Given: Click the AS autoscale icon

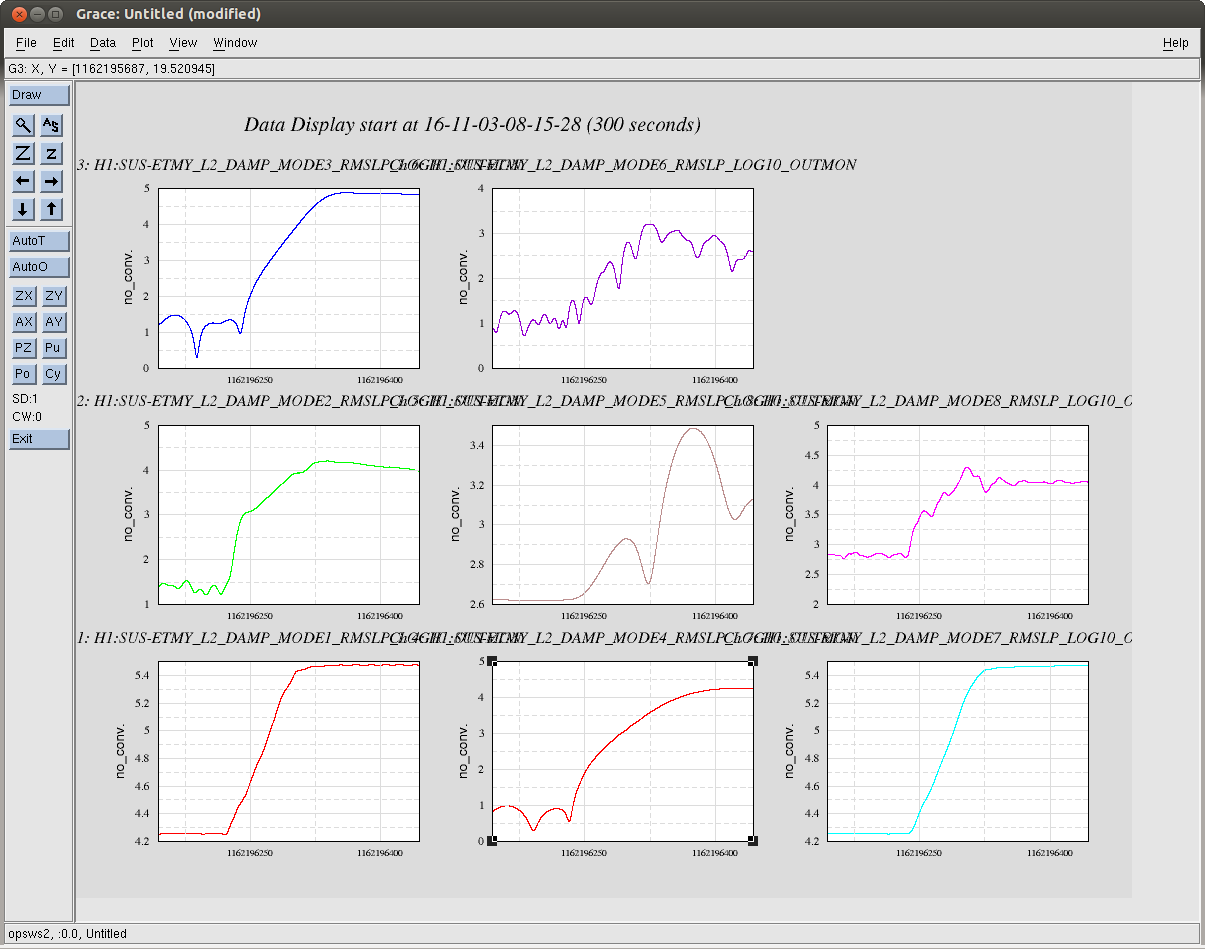Looking at the screenshot, I should click(x=52, y=125).
